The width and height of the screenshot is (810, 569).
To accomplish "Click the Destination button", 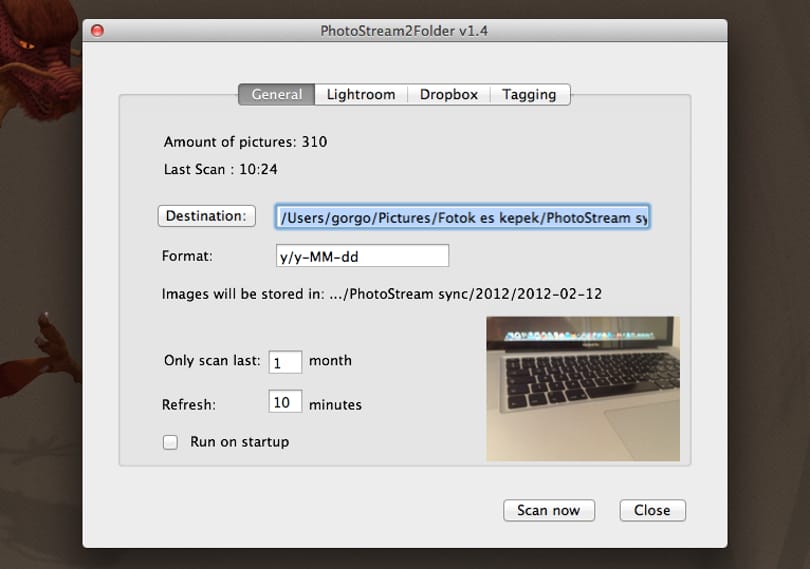I will pyautogui.click(x=207, y=216).
